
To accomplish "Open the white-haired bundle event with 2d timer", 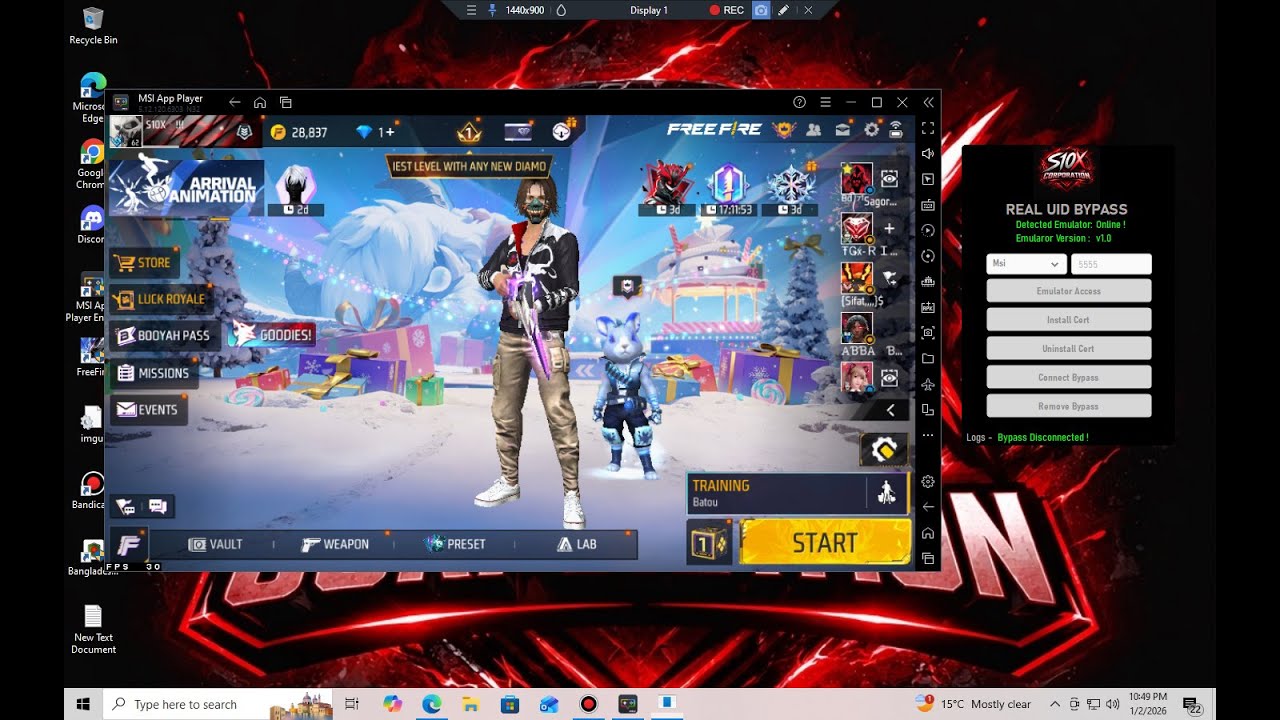I will (x=295, y=190).
